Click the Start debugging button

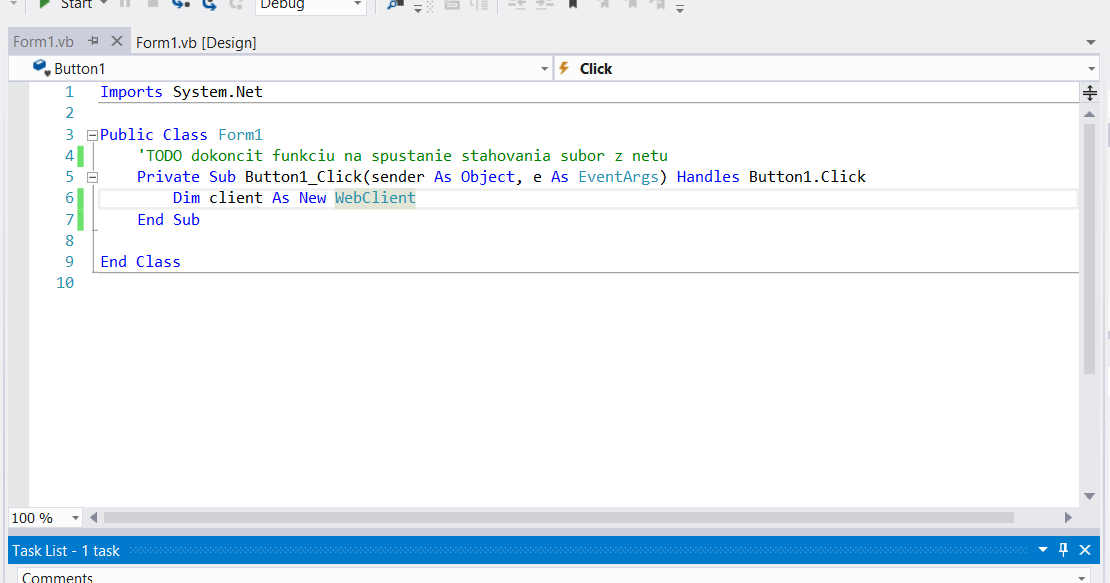click(67, 4)
